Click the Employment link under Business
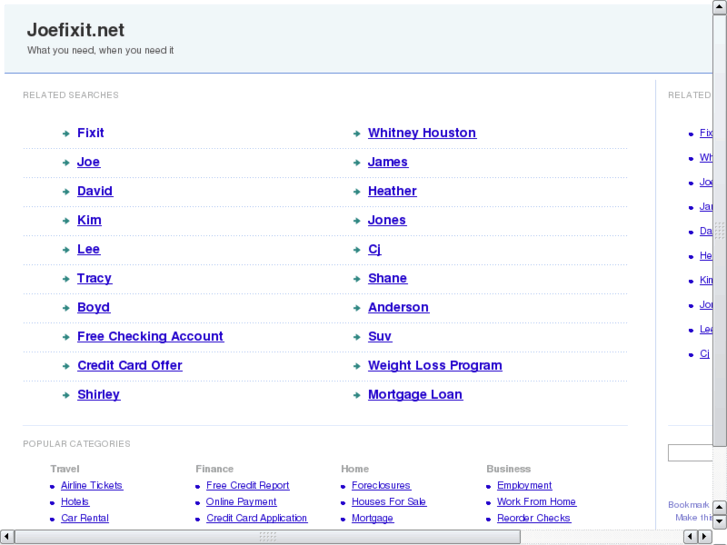The height and width of the screenshot is (545, 727). click(524, 486)
